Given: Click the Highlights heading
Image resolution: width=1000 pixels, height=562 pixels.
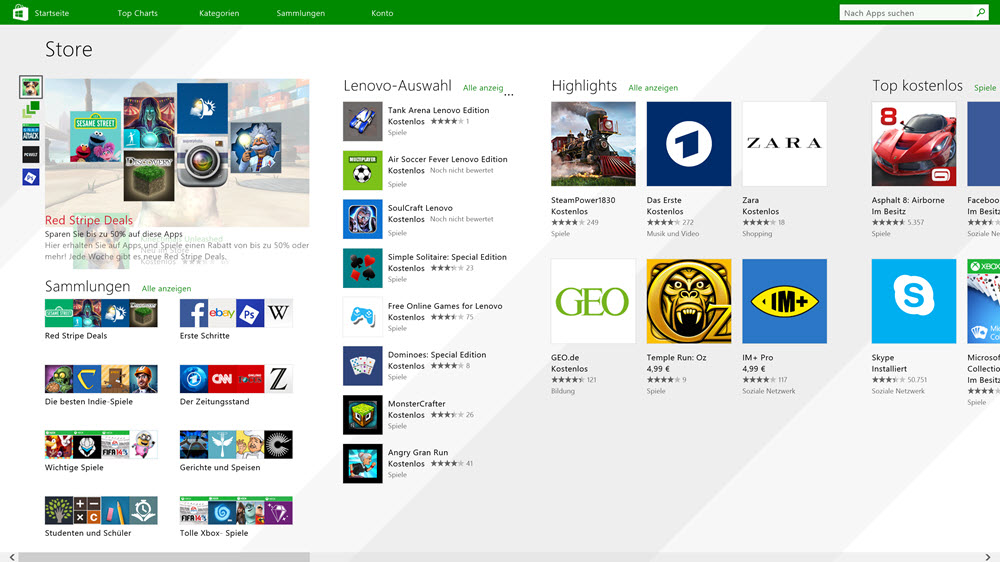Looking at the screenshot, I should click(x=584, y=85).
